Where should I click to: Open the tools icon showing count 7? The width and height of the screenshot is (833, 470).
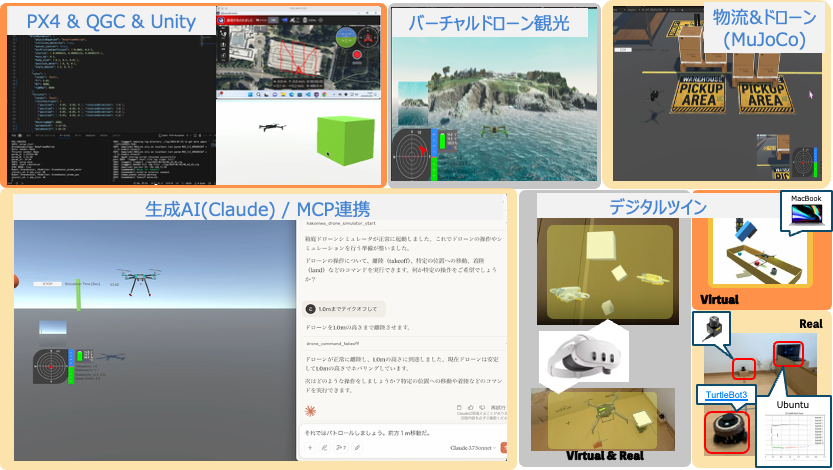point(341,448)
